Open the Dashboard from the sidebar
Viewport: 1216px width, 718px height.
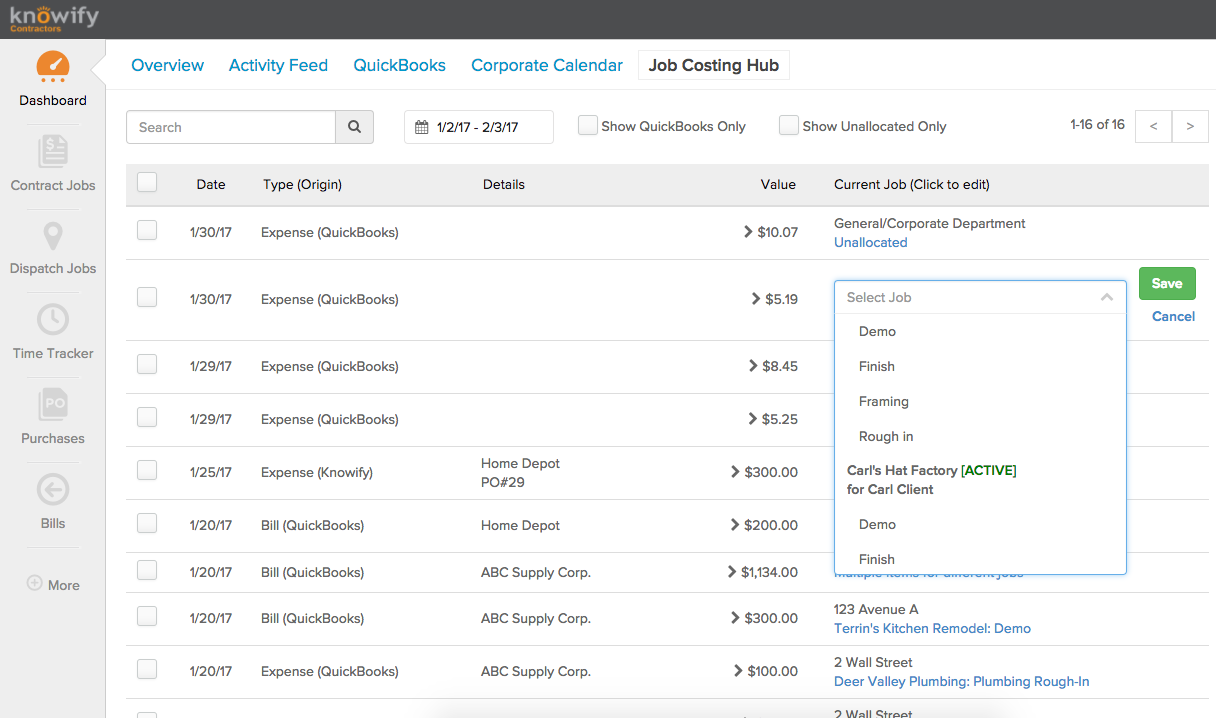[x=53, y=78]
